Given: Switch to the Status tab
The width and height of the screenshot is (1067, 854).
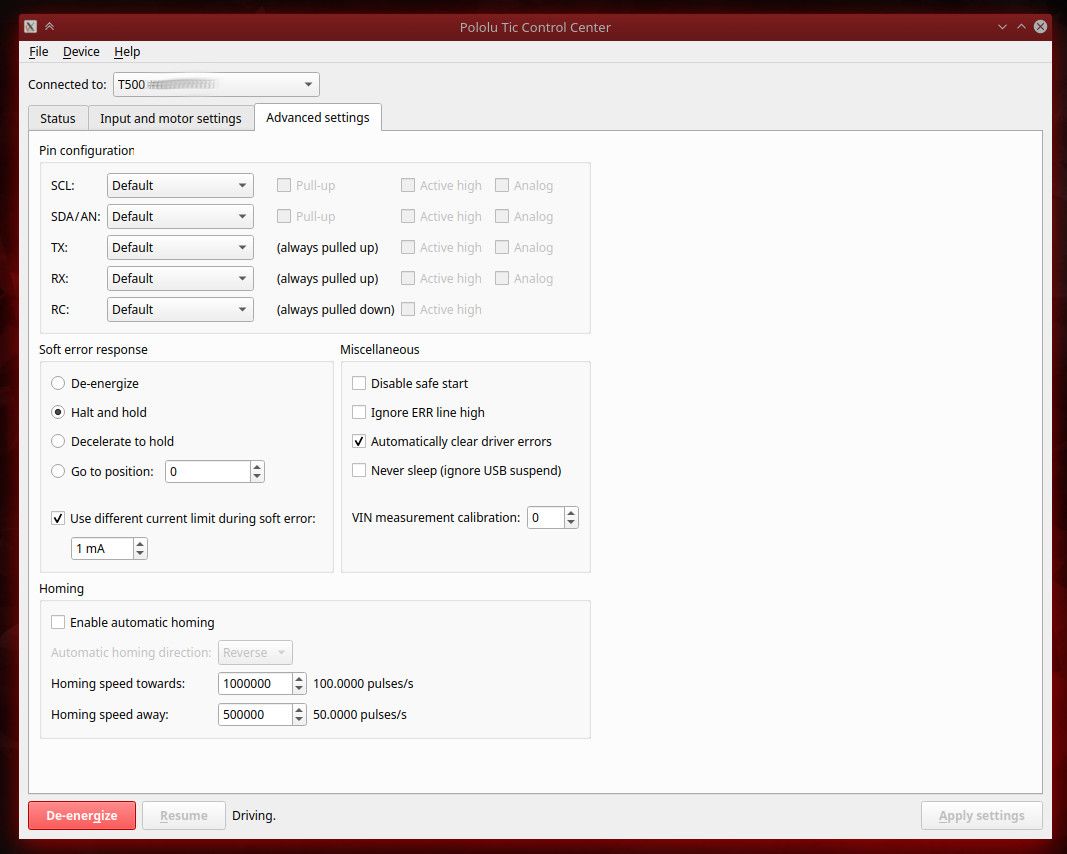Looking at the screenshot, I should point(57,118).
